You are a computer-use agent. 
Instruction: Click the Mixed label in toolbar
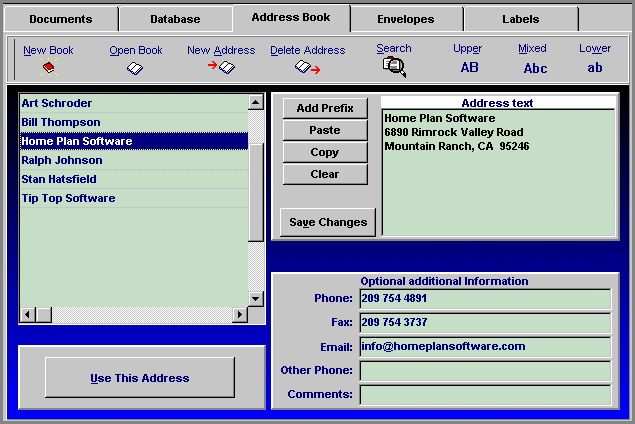click(532, 48)
